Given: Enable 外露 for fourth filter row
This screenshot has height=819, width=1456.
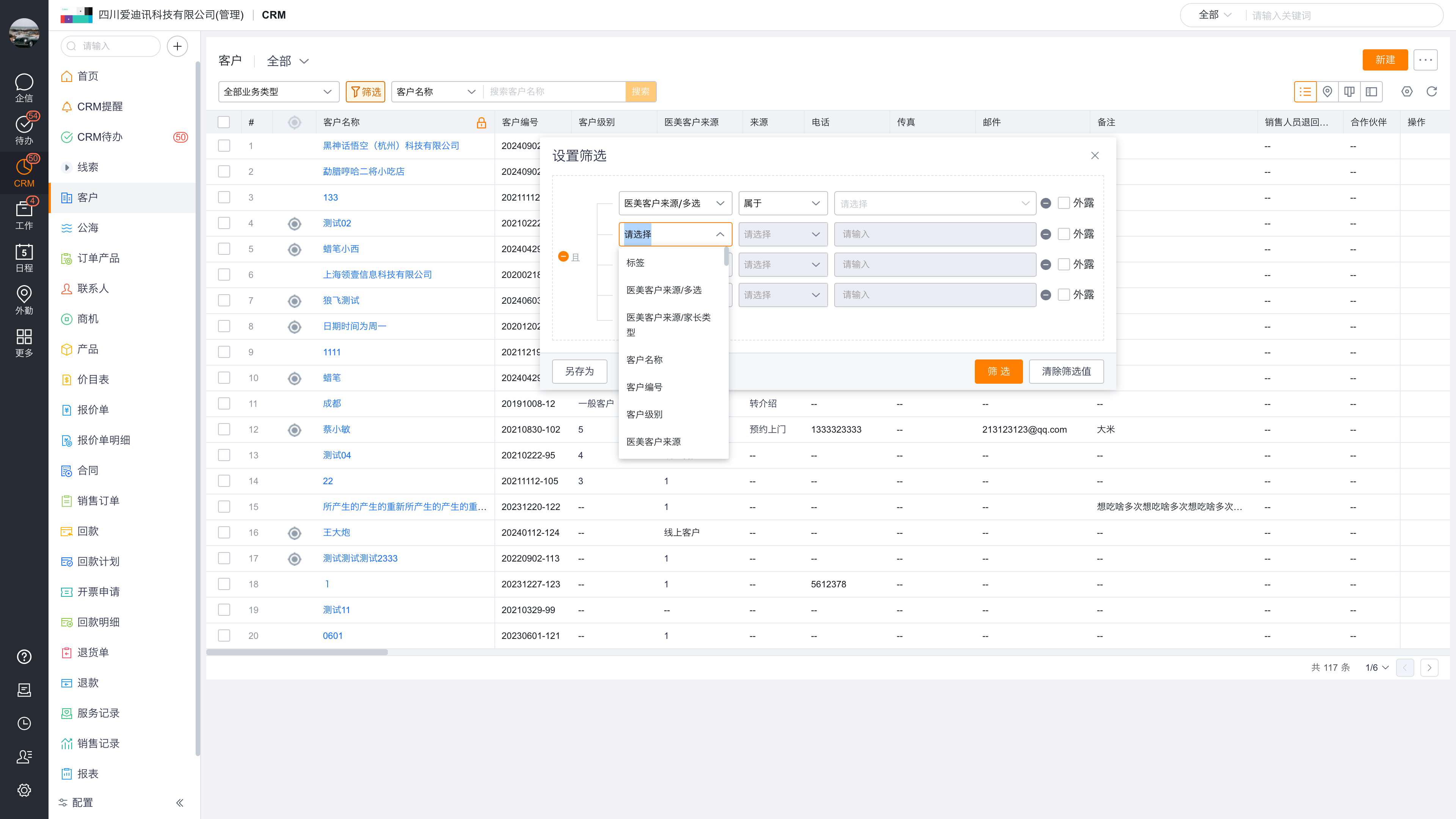Looking at the screenshot, I should tap(1064, 295).
